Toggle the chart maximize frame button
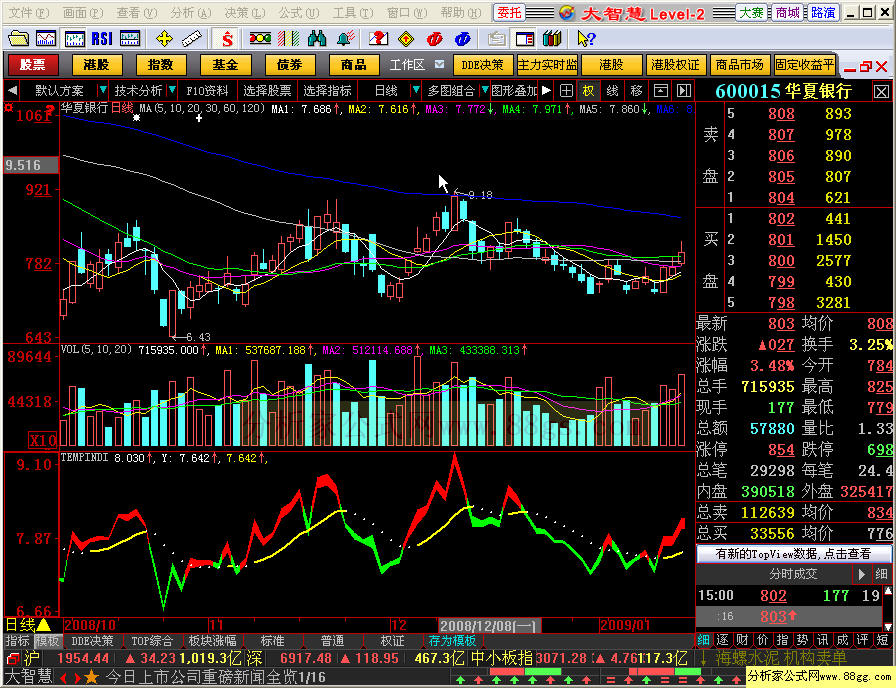Screen dimensions: 896x688 point(661,90)
